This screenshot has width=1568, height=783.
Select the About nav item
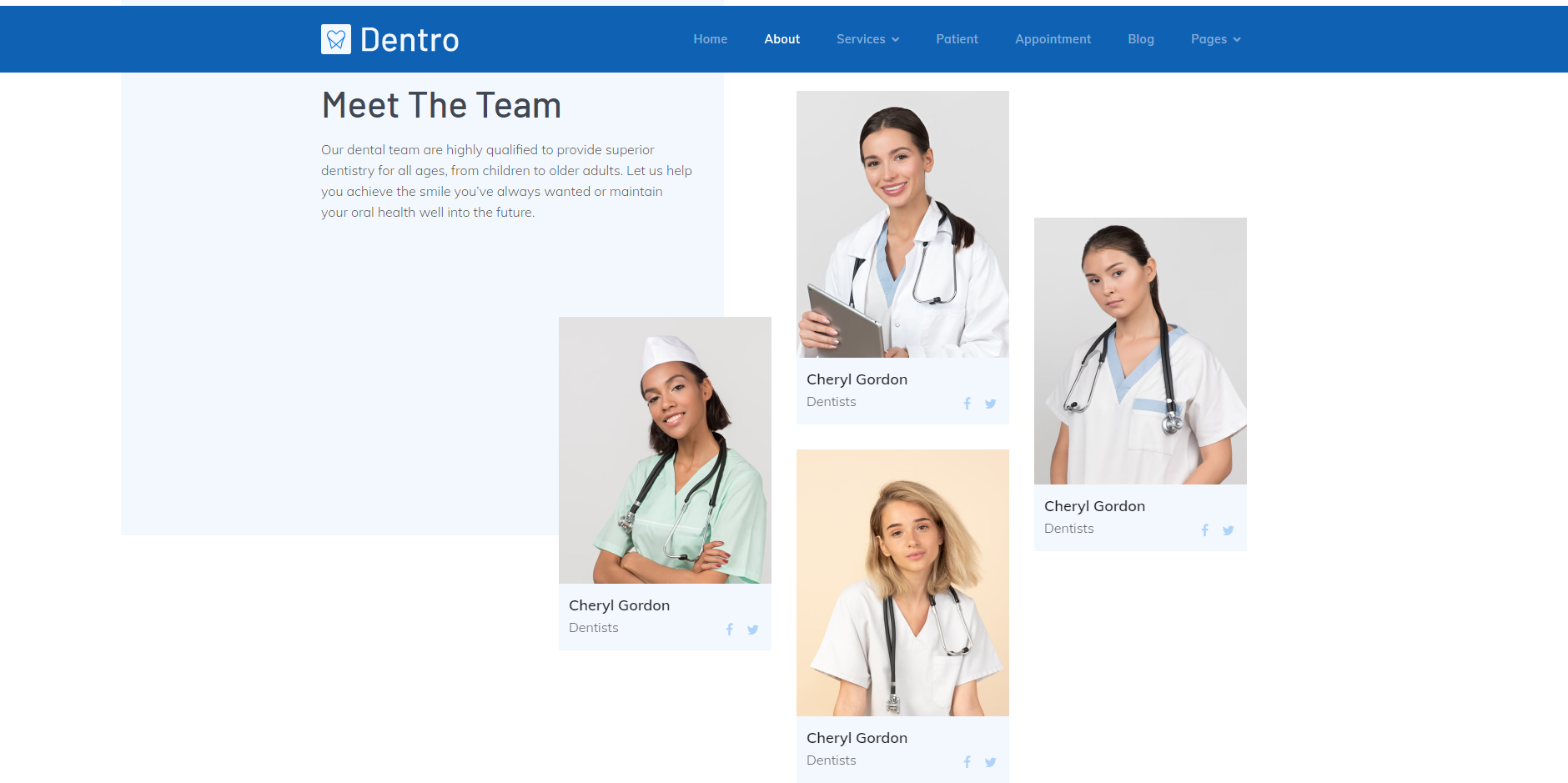tap(782, 39)
